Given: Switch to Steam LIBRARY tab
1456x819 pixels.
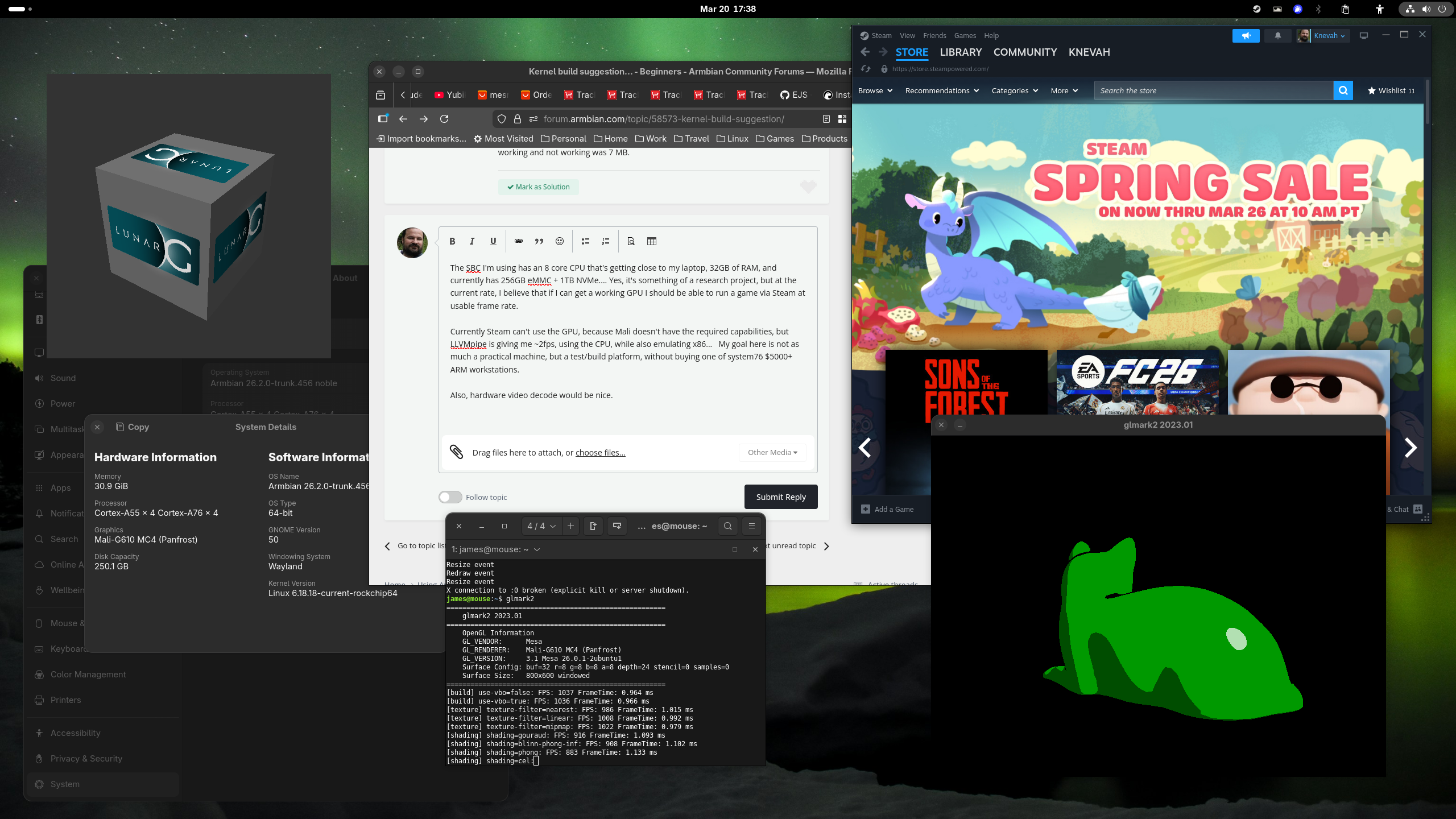Looking at the screenshot, I should click(x=960, y=52).
